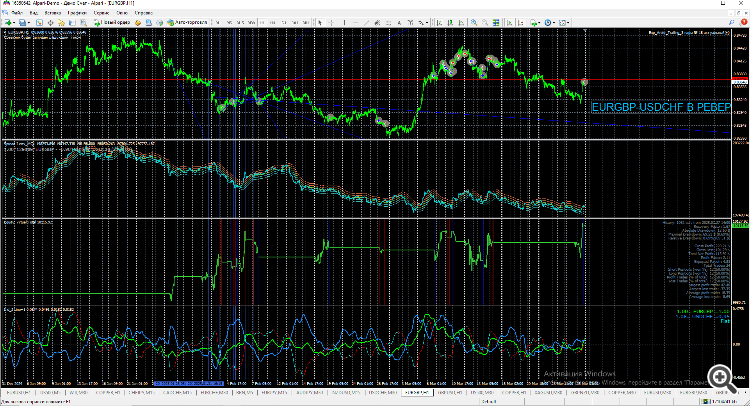The height and width of the screenshot is (406, 750).
Task: Click the chart shift triangle marker
Action: (585, 31)
